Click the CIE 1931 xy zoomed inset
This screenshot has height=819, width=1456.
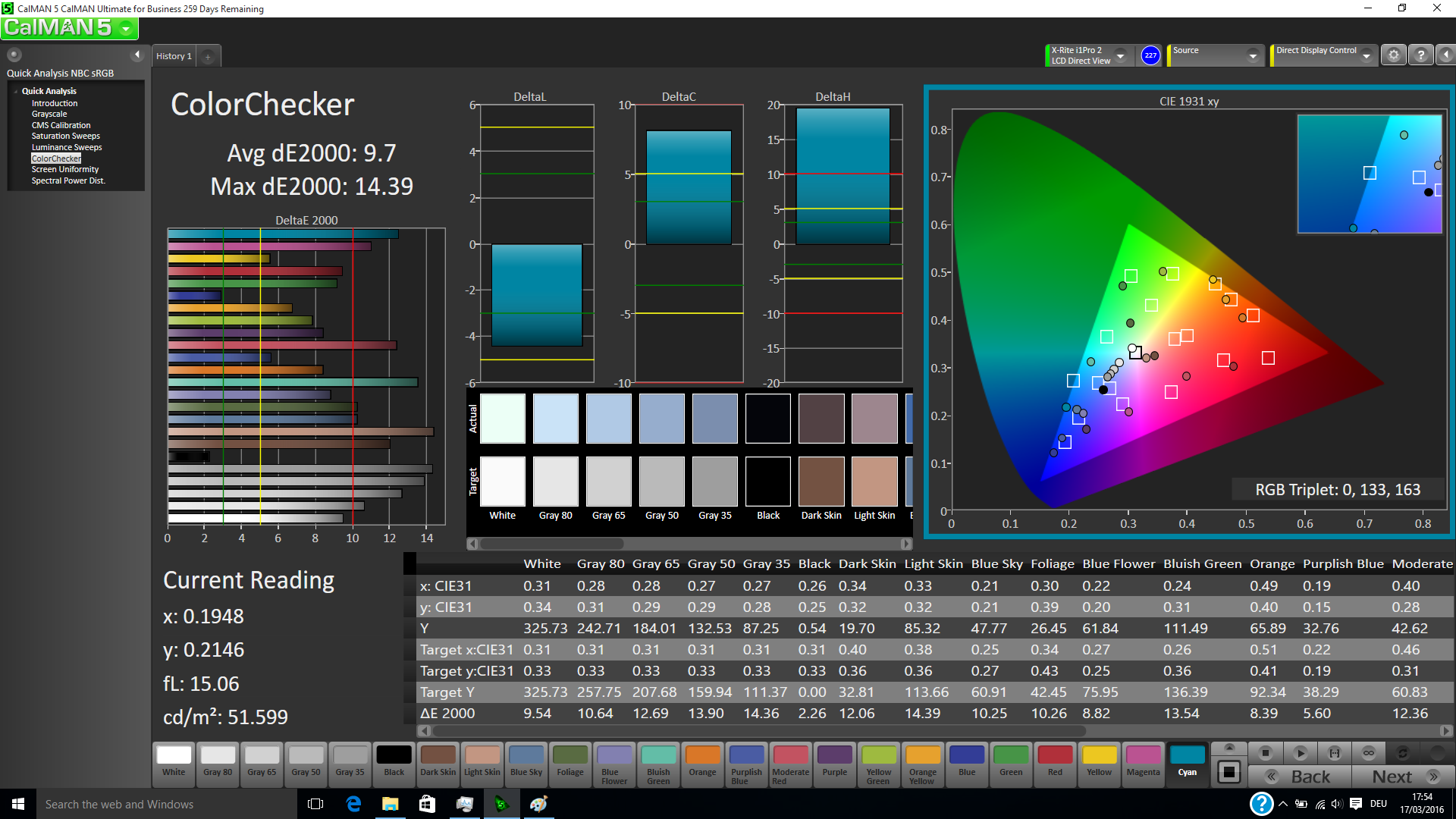[1370, 174]
